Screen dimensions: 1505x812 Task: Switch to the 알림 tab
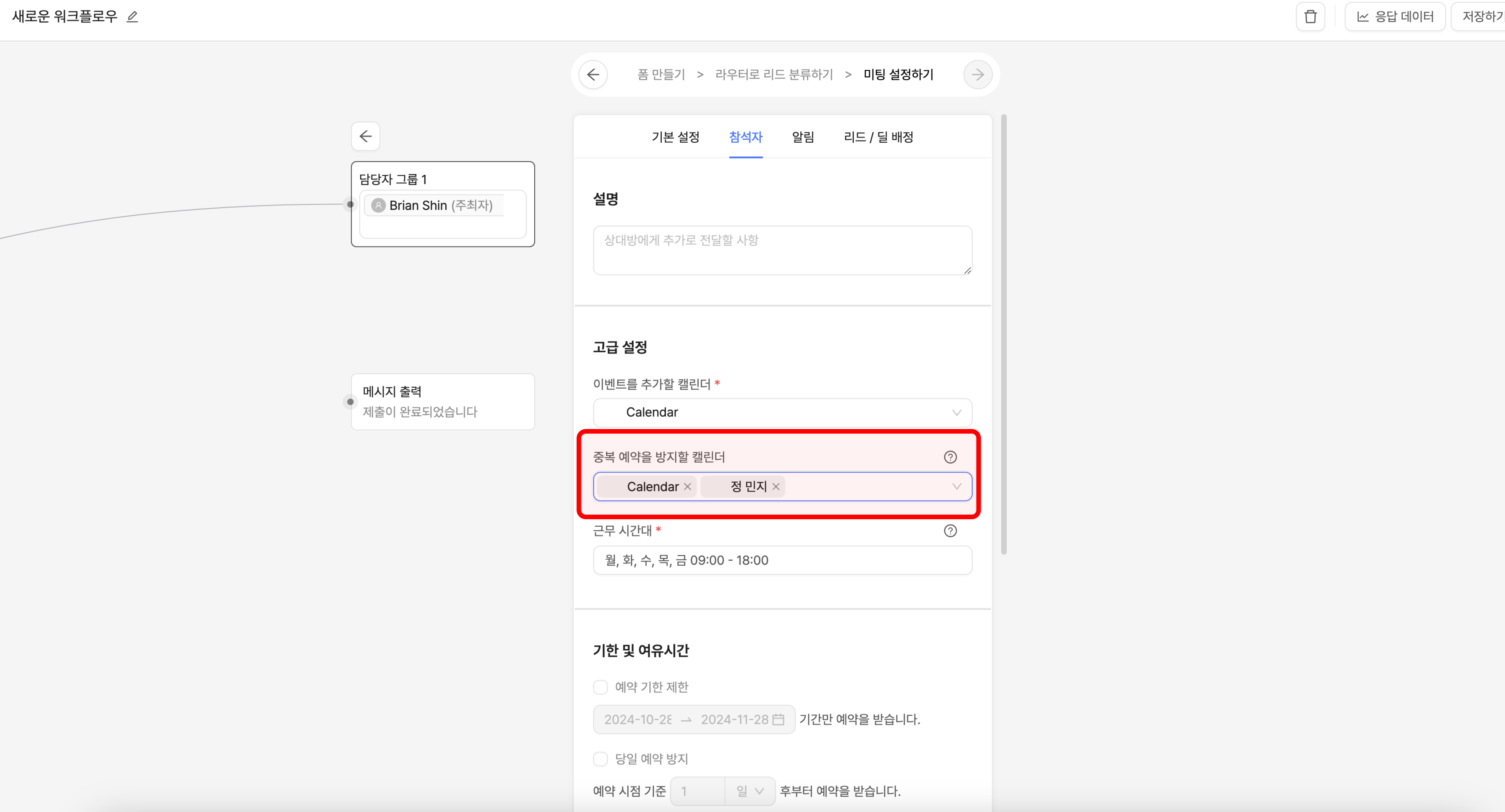tap(803, 137)
